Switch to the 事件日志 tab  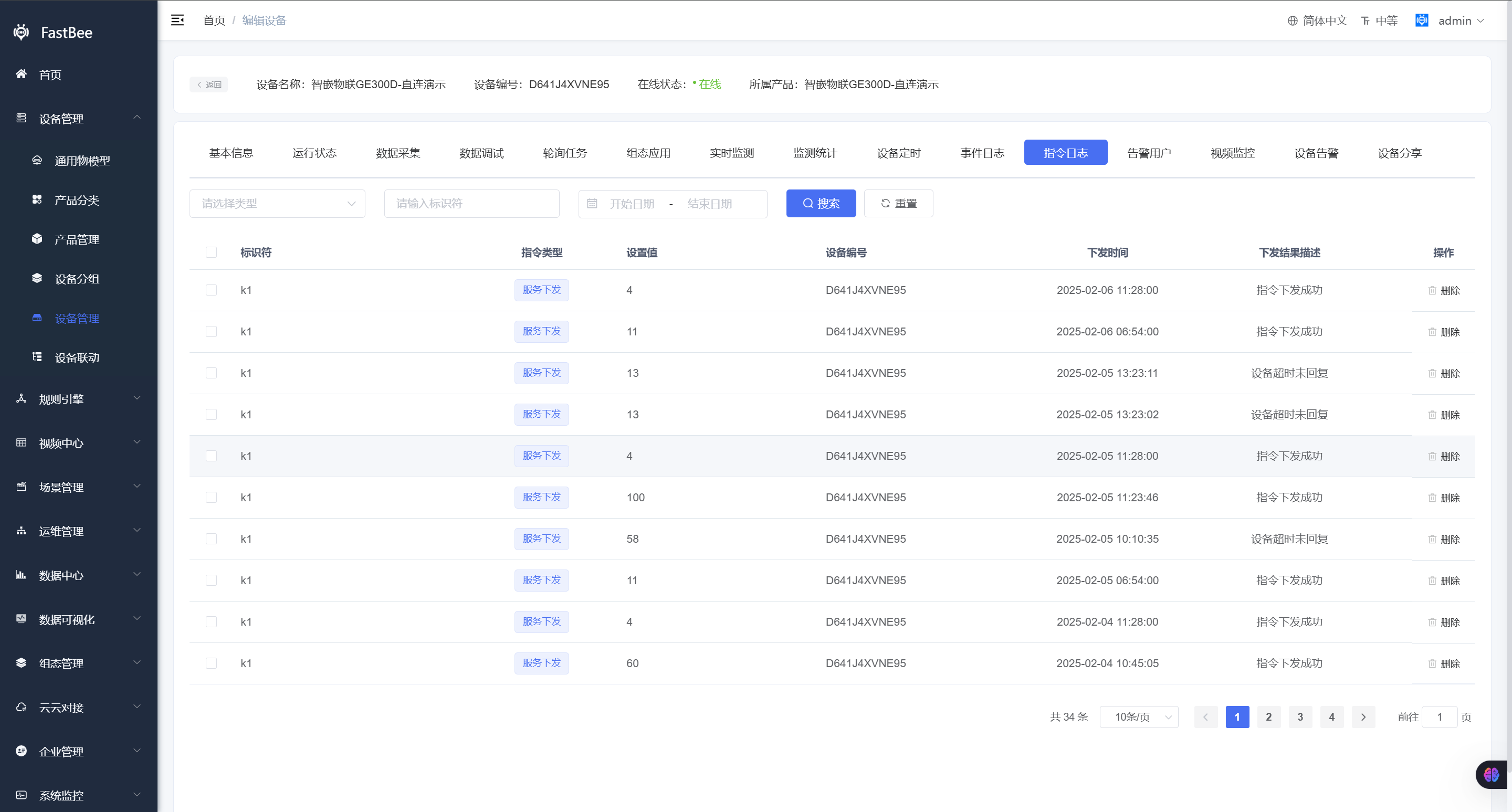tap(983, 153)
